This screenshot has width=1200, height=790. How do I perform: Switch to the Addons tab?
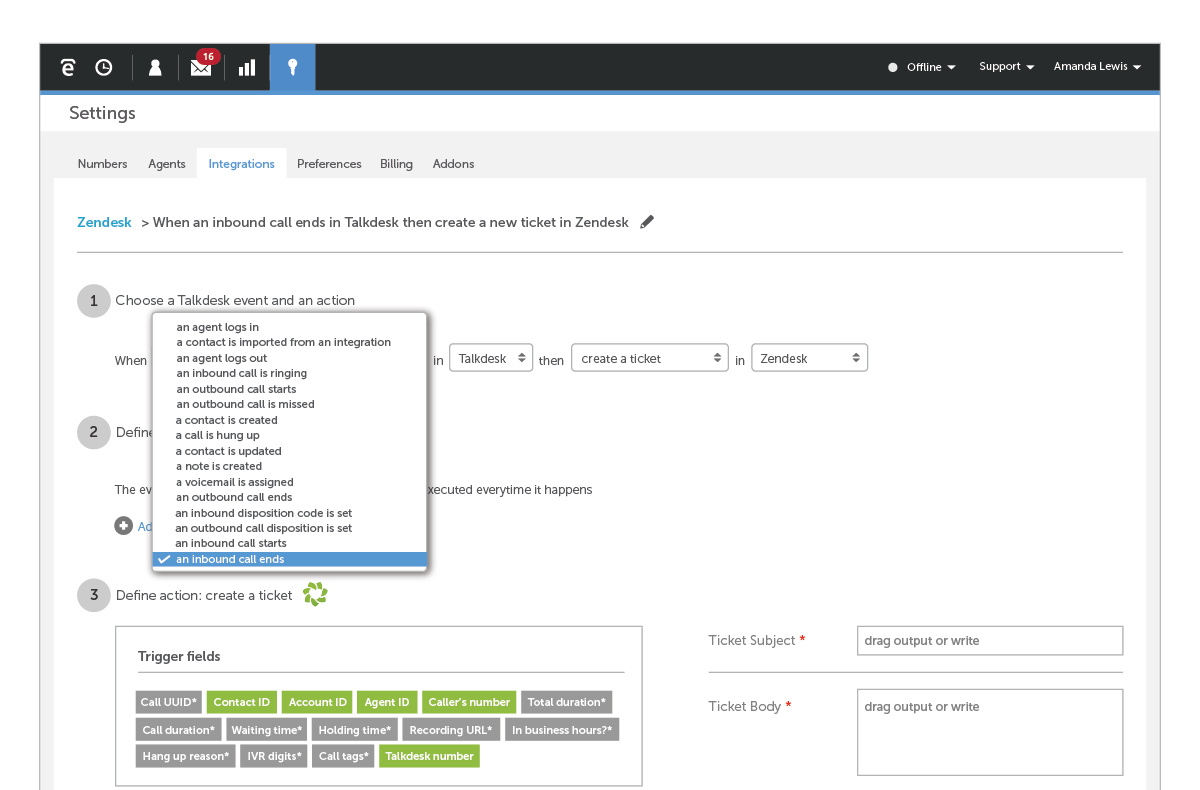pyautogui.click(x=453, y=164)
